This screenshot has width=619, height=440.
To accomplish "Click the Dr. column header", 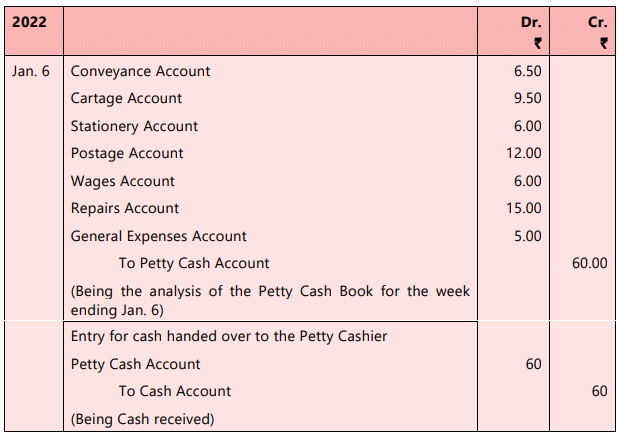I will click(x=531, y=20).
